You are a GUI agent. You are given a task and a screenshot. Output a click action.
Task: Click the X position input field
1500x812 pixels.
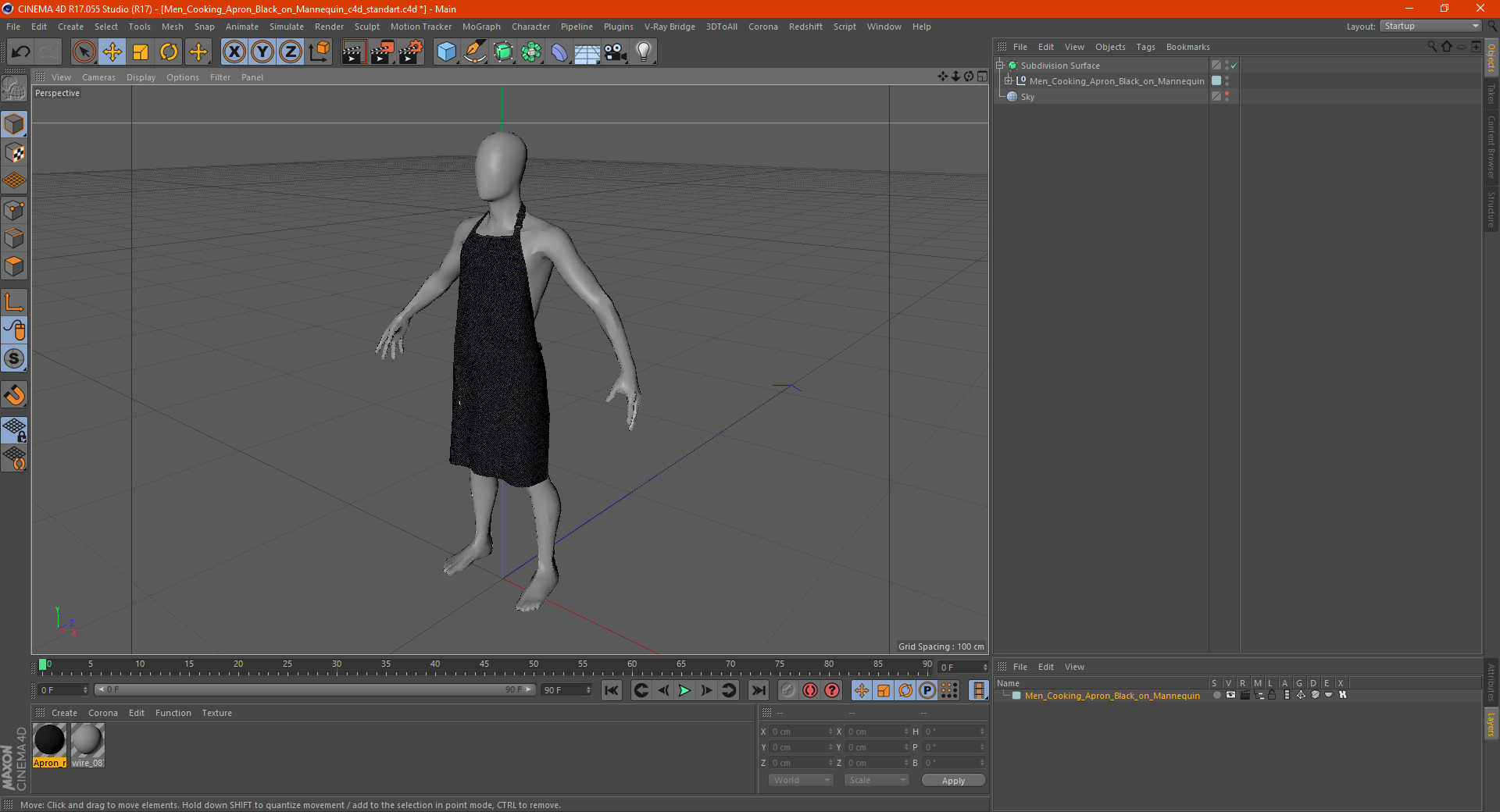[802, 732]
